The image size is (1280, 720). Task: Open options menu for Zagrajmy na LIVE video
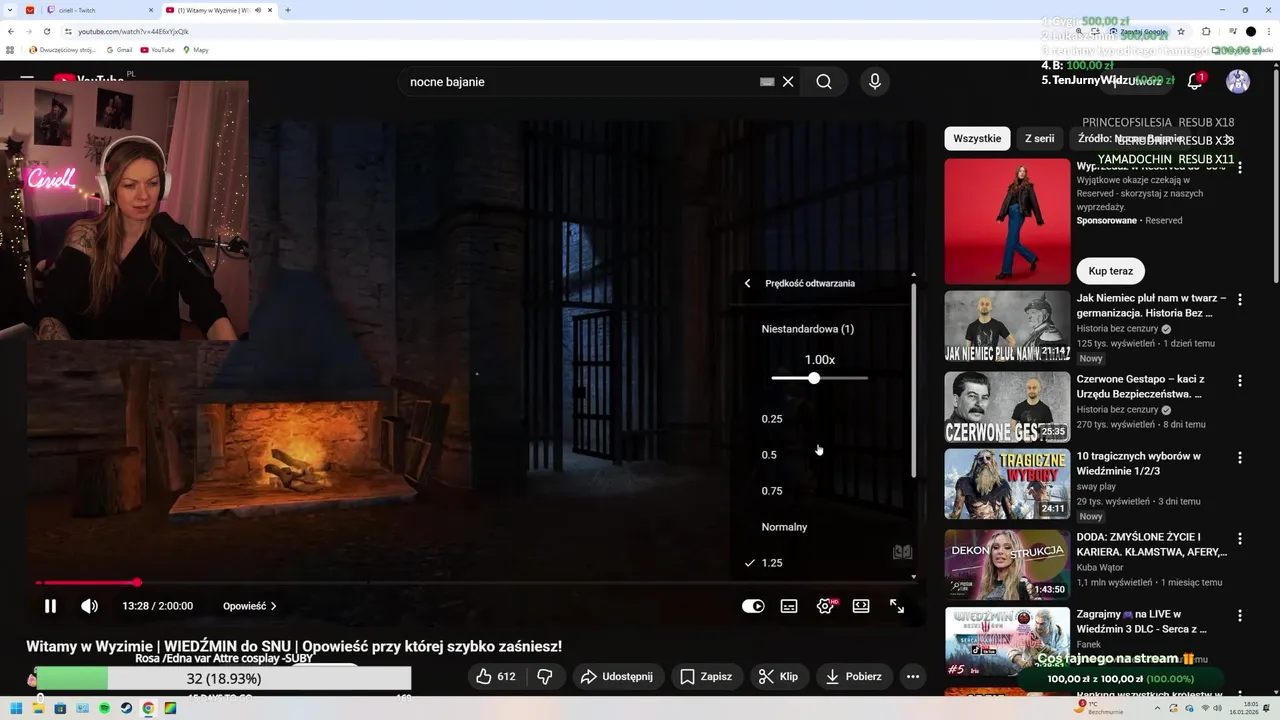[1240, 615]
